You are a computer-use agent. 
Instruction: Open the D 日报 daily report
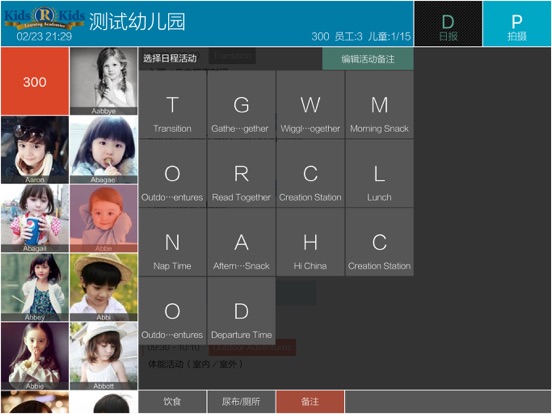[x=448, y=24]
